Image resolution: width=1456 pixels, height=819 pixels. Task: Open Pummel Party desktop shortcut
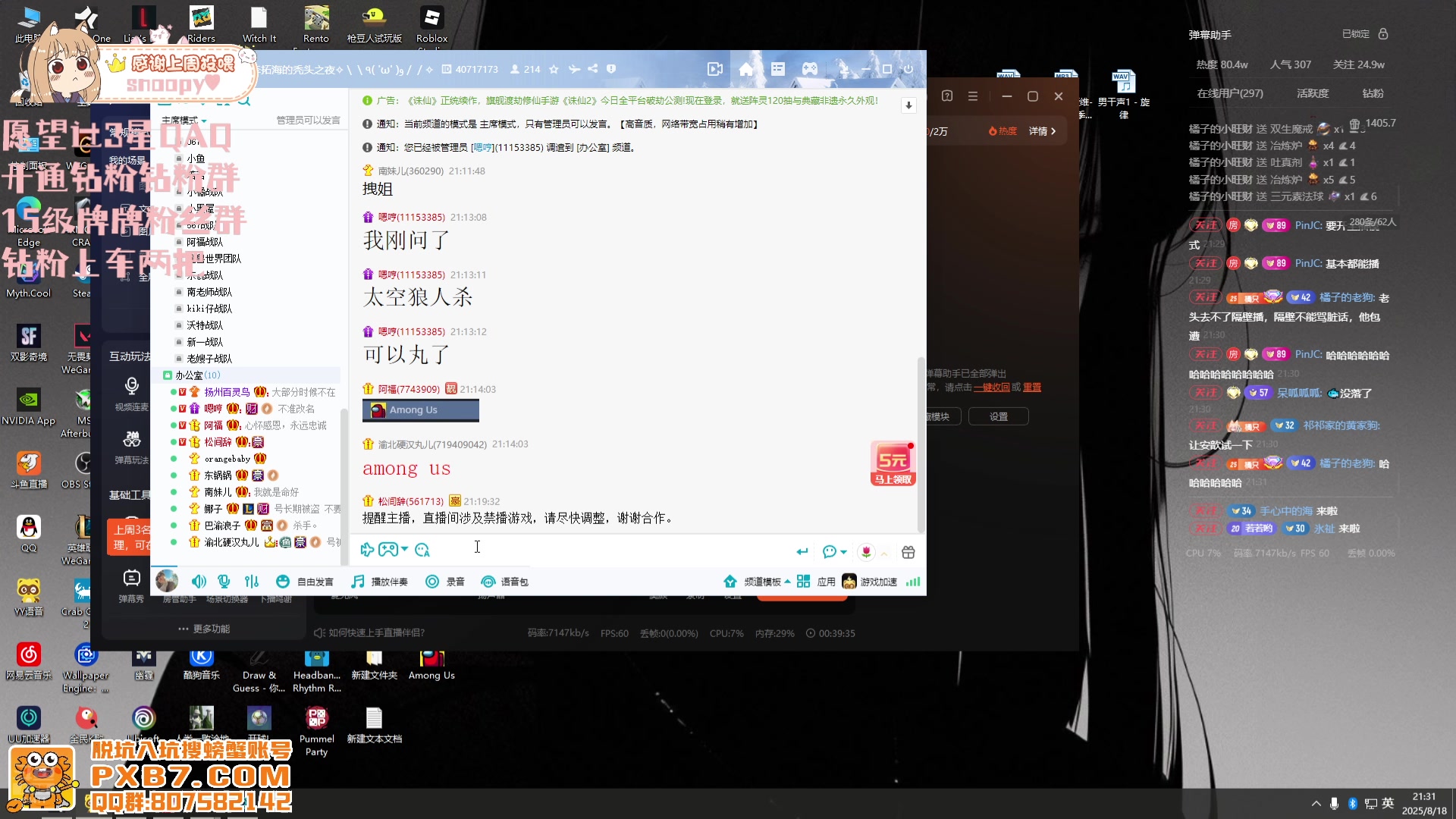(316, 732)
